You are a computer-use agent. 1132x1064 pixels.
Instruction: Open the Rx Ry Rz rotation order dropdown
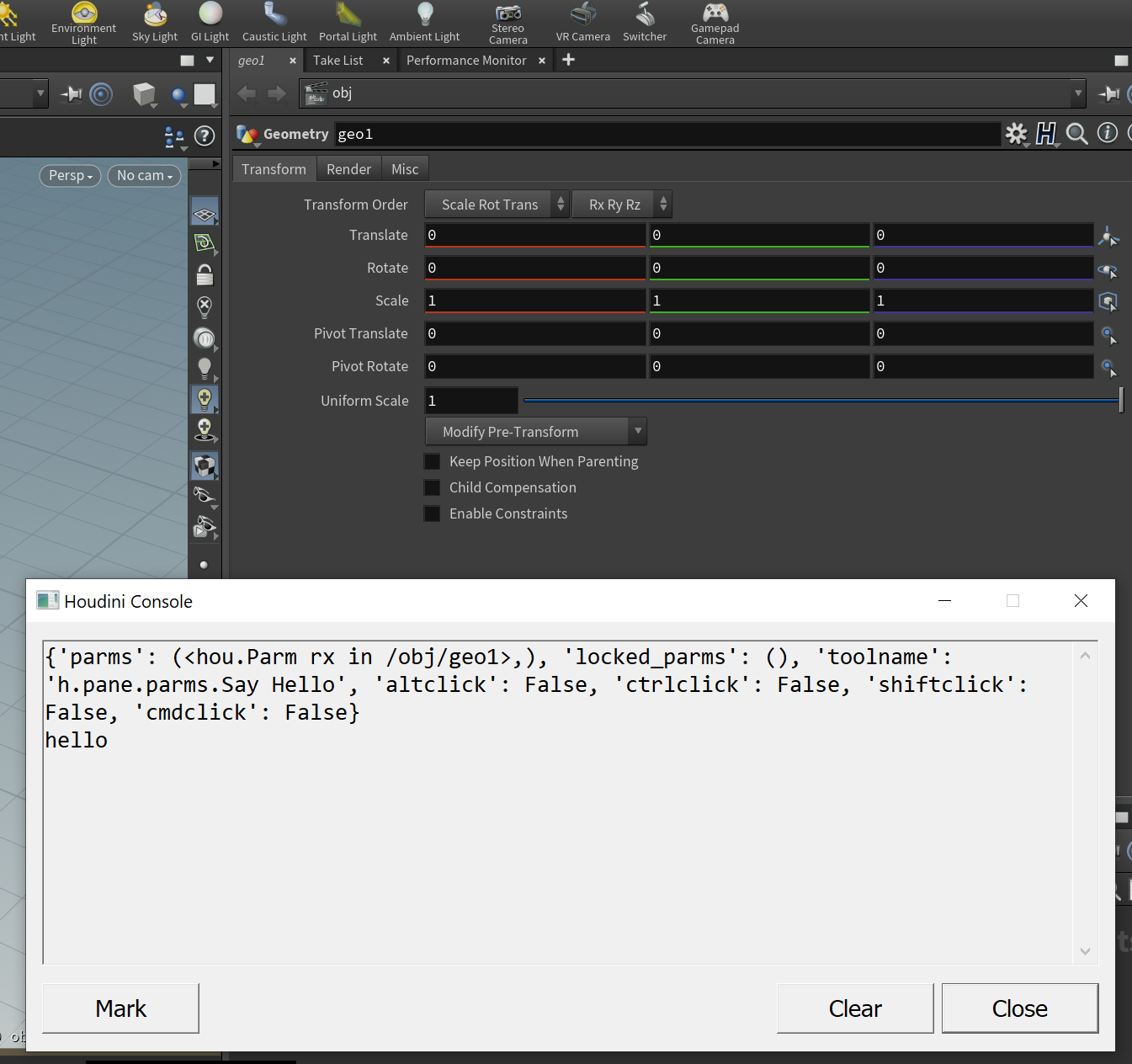[622, 205]
